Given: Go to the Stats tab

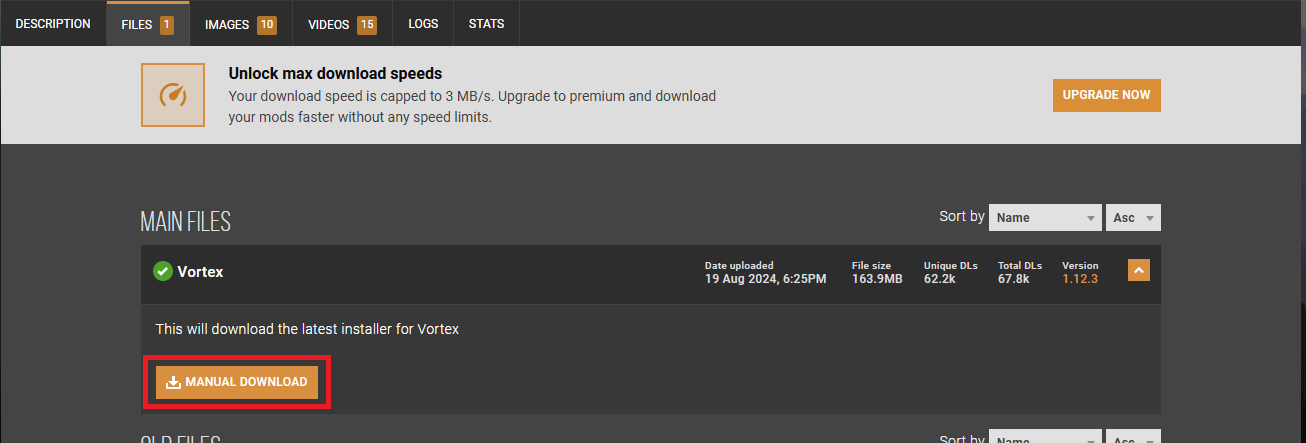Looking at the screenshot, I should [x=486, y=23].
